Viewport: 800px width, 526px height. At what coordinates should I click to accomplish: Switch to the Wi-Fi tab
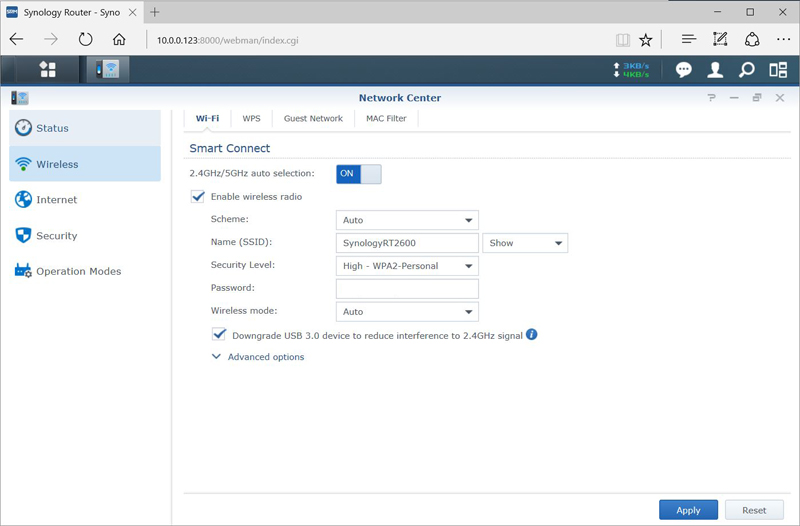coord(207,118)
